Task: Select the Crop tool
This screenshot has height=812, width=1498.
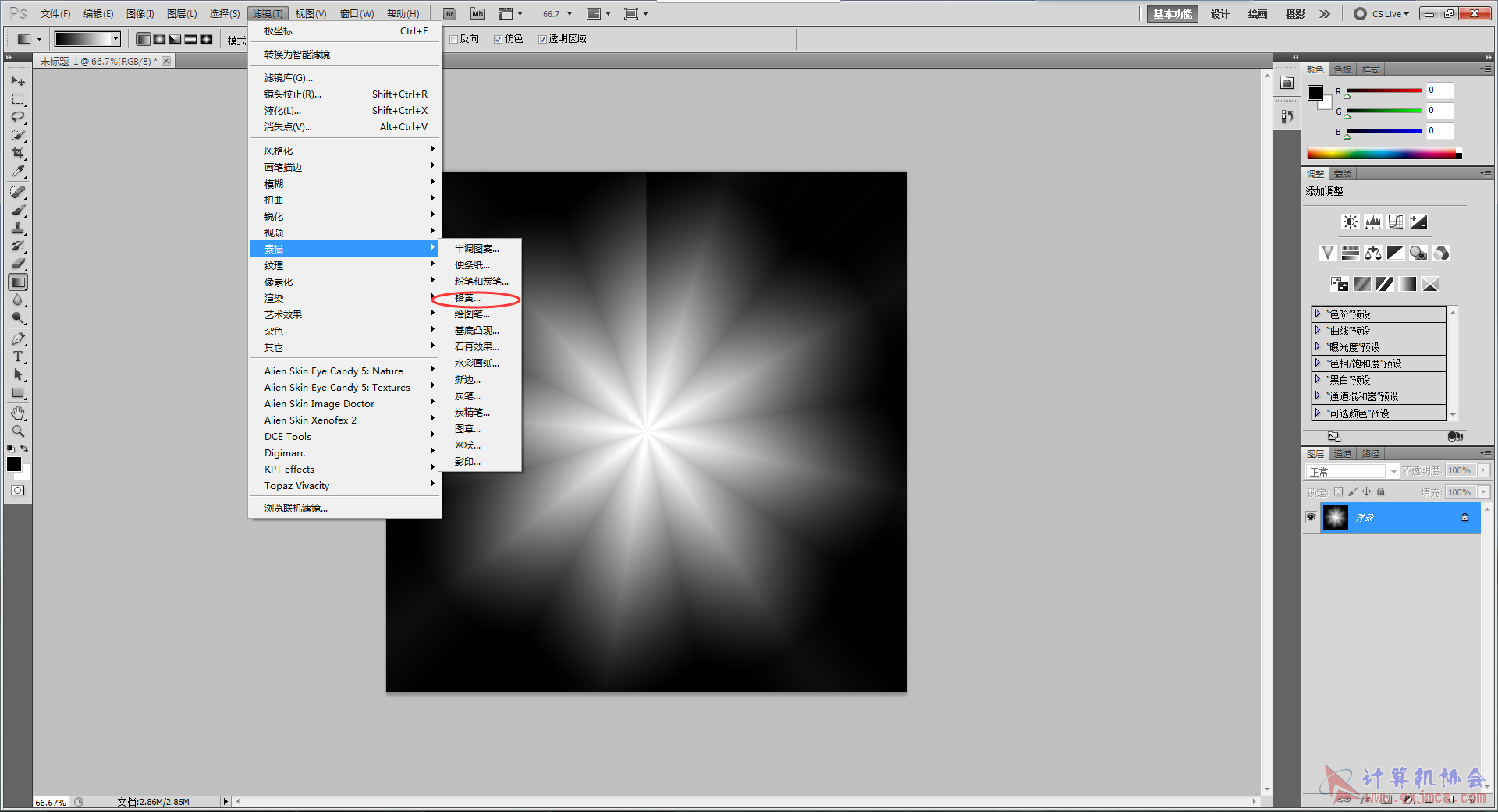Action: (x=18, y=153)
